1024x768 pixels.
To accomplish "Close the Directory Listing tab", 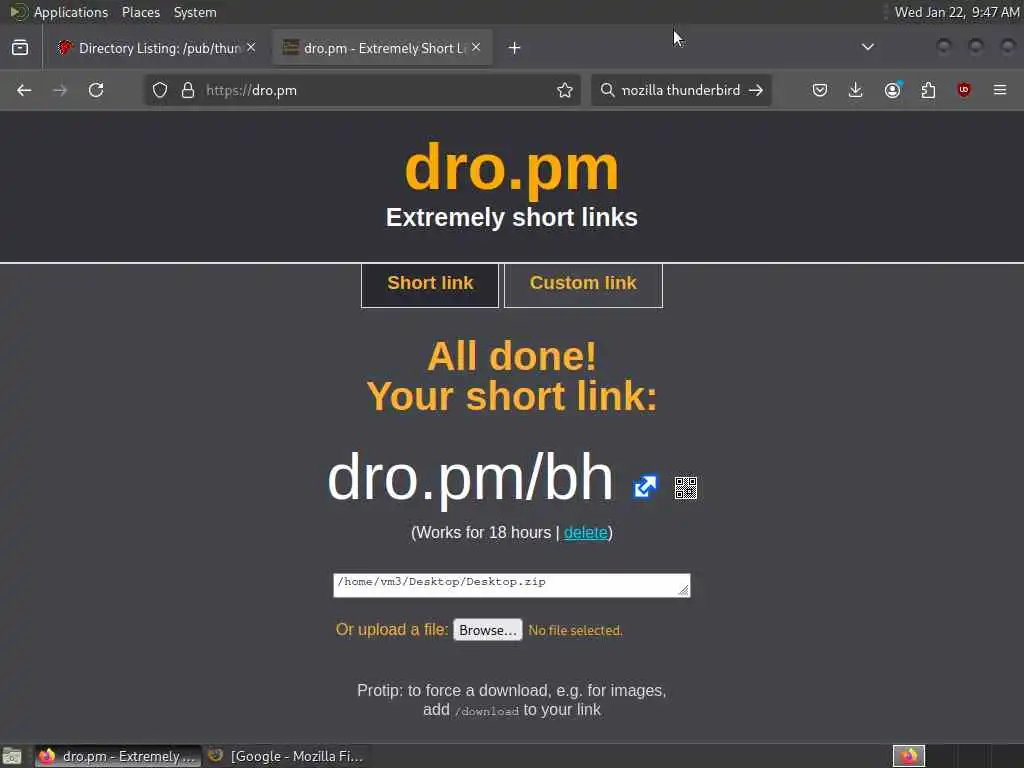I will point(251,47).
